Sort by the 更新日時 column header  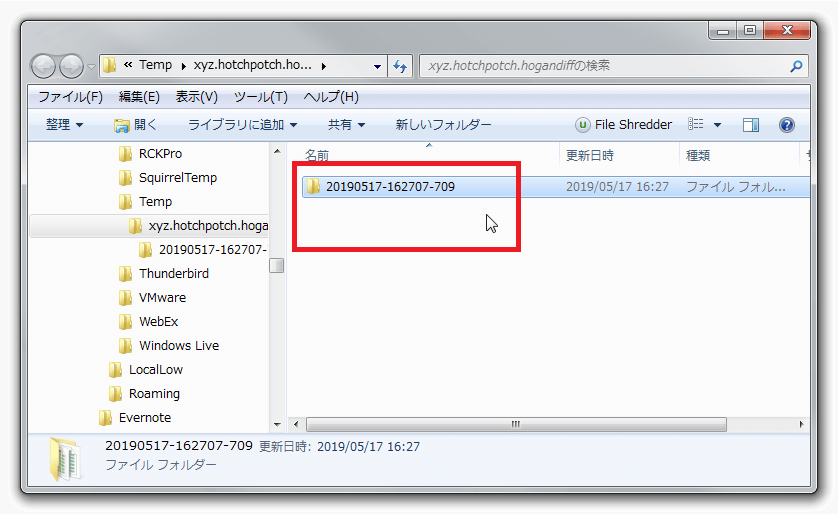coord(590,155)
